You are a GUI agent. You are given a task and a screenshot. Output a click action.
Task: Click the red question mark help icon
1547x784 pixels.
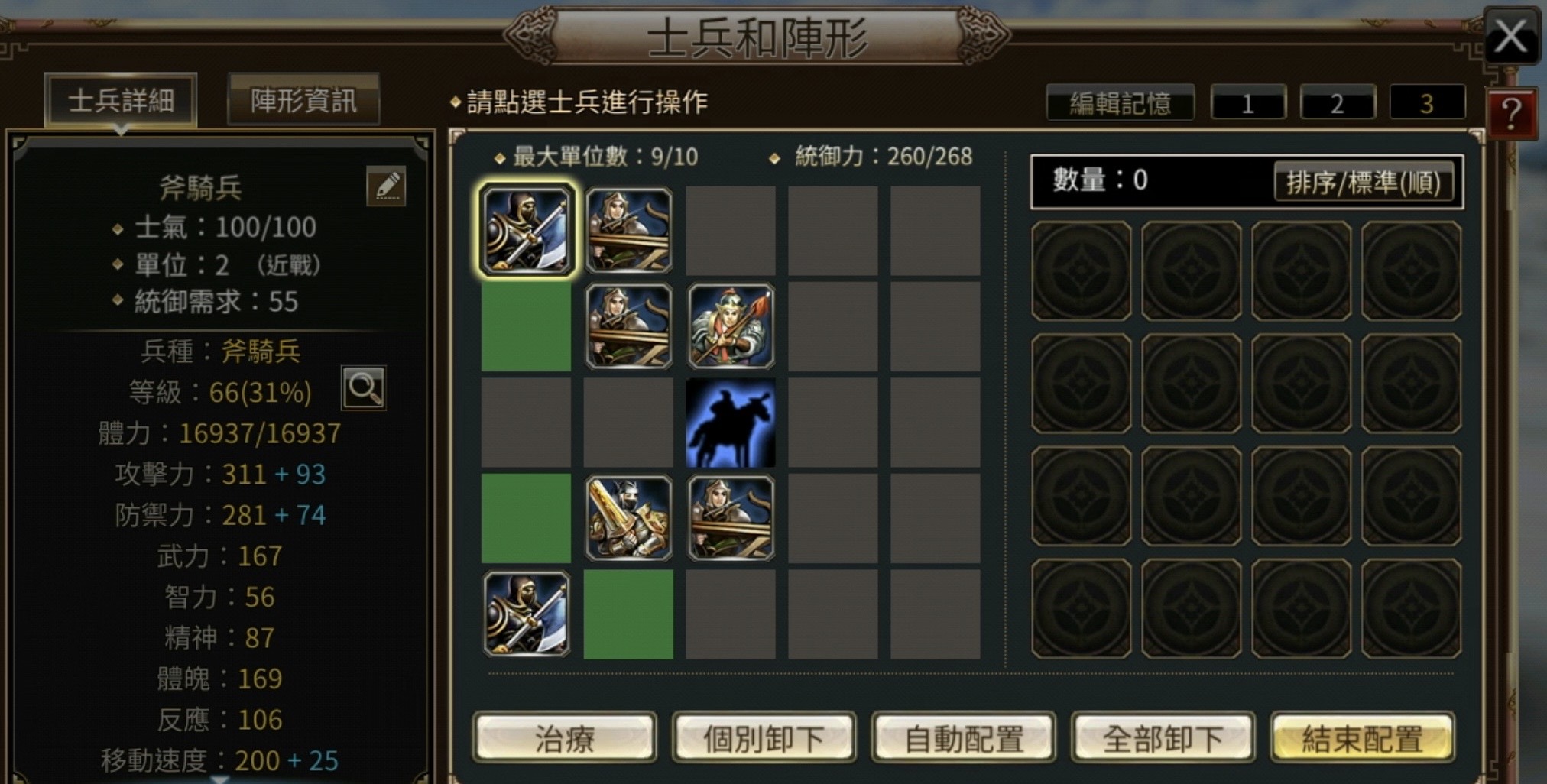click(1511, 114)
